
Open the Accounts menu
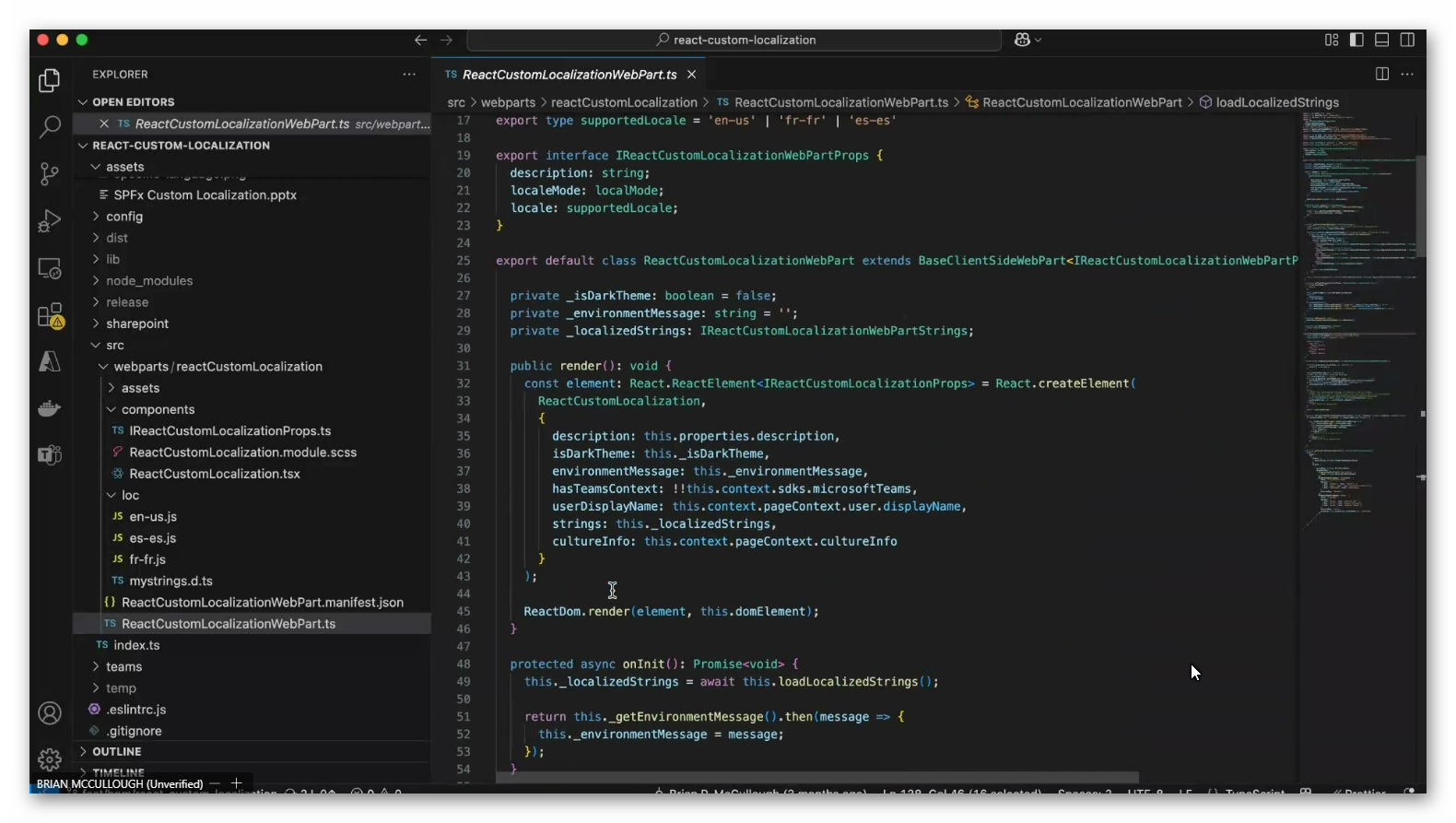[x=50, y=712]
